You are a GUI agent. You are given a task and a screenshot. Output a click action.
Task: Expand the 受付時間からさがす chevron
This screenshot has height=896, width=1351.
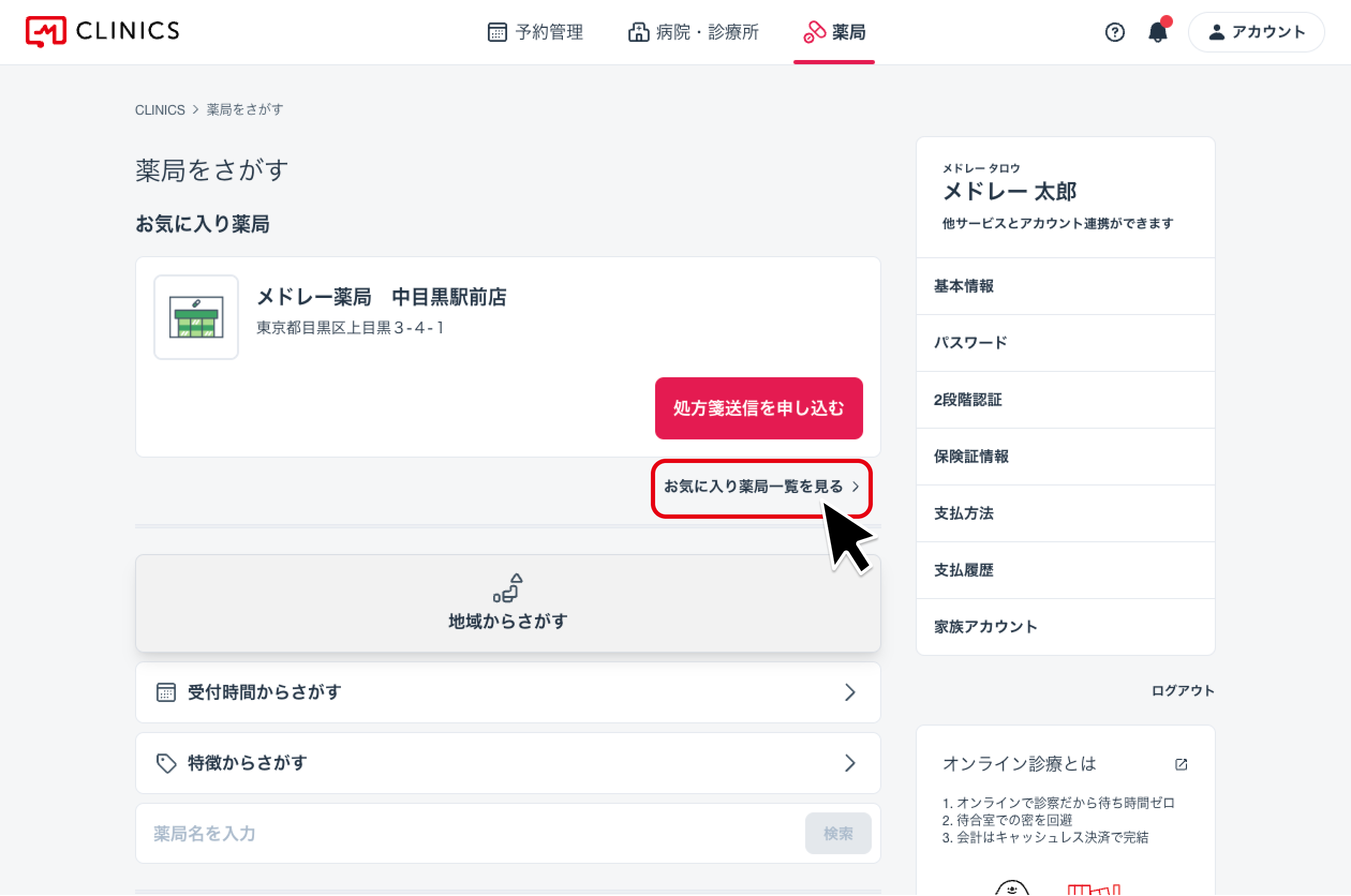(x=850, y=692)
